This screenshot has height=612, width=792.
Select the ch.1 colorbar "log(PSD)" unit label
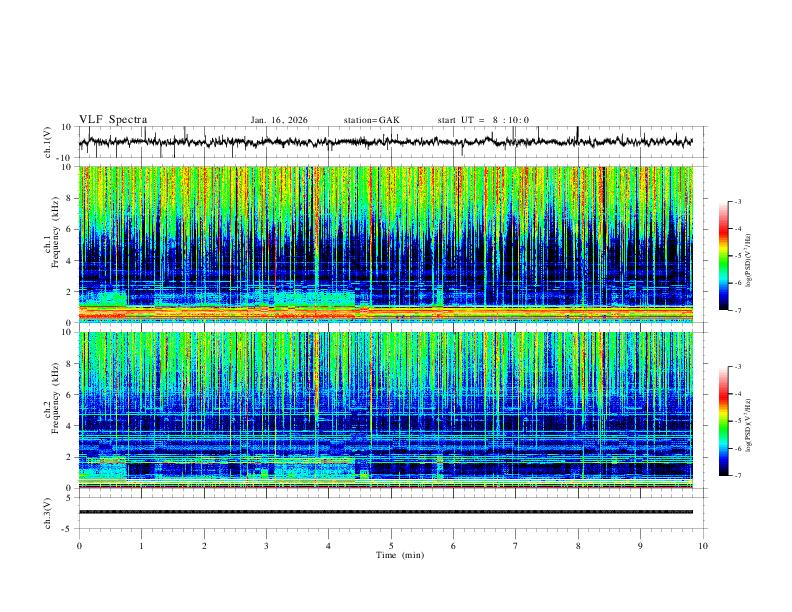(749, 261)
